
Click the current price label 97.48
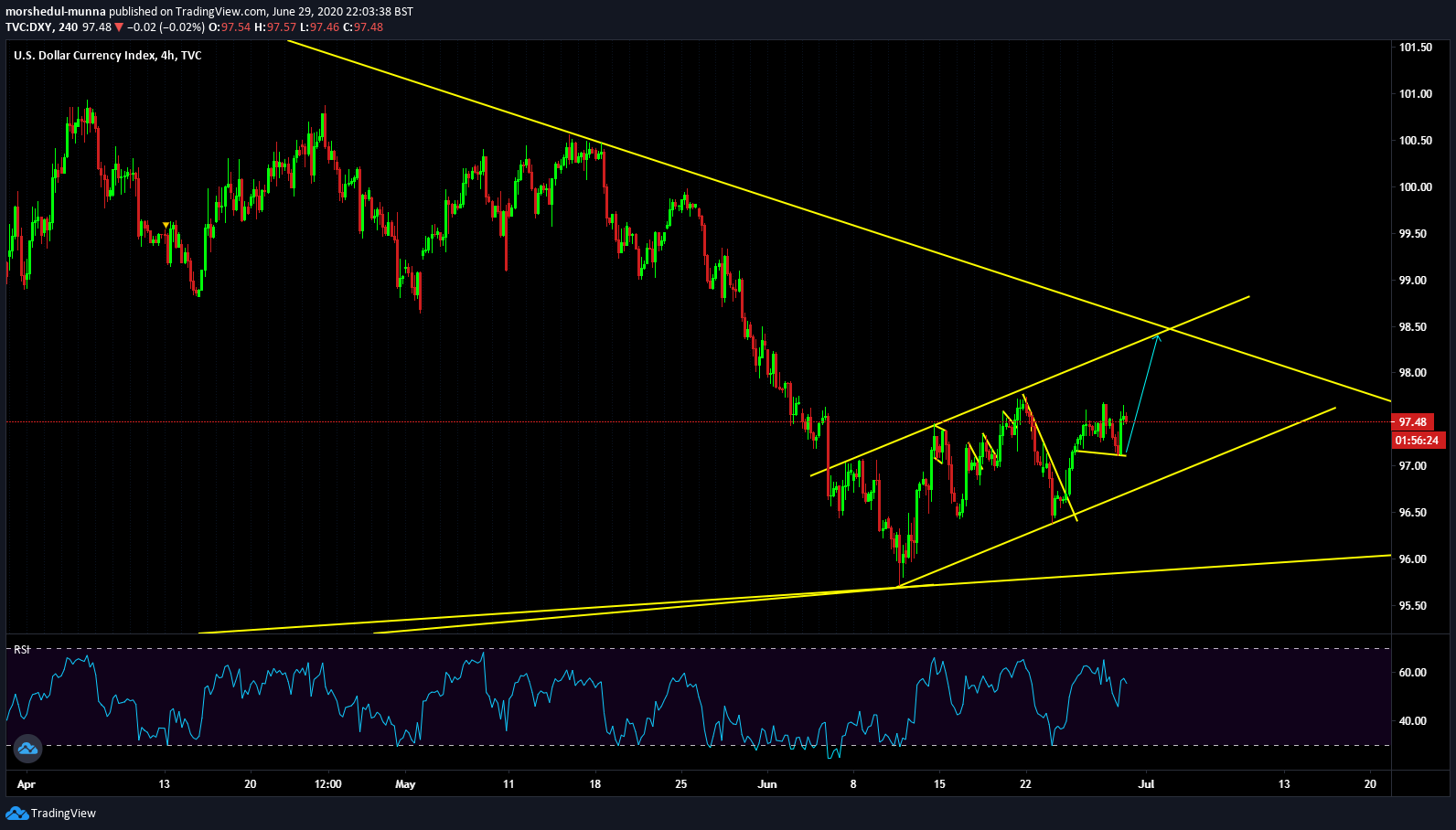(x=1413, y=421)
